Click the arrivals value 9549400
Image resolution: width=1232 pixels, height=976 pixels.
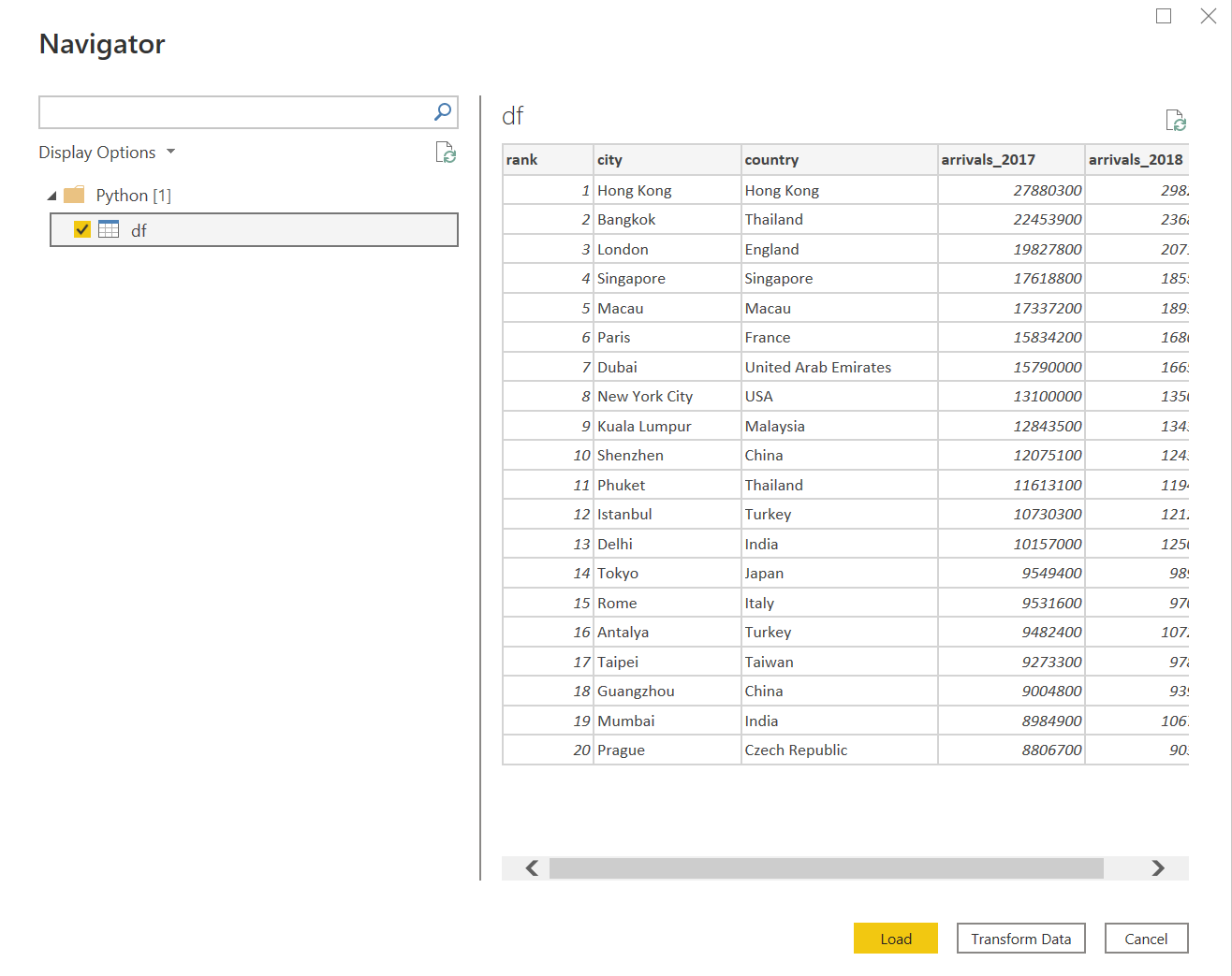tap(1012, 573)
